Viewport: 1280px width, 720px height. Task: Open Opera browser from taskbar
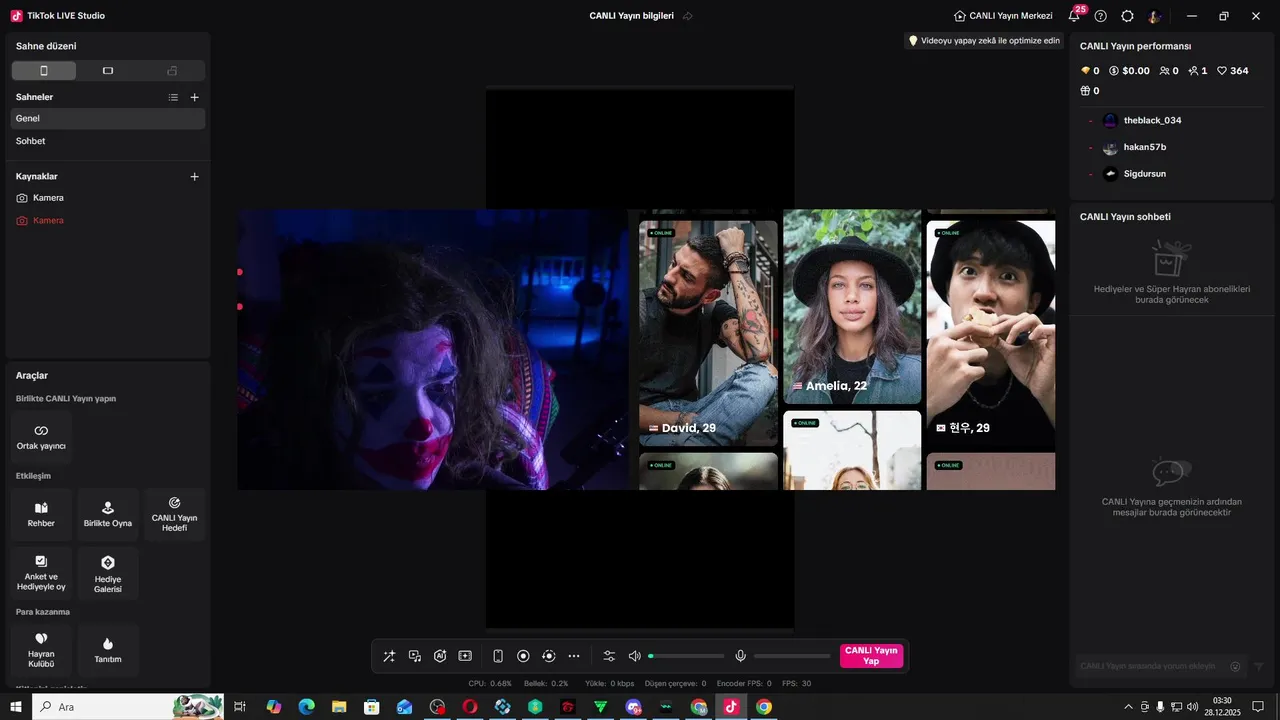(x=470, y=707)
